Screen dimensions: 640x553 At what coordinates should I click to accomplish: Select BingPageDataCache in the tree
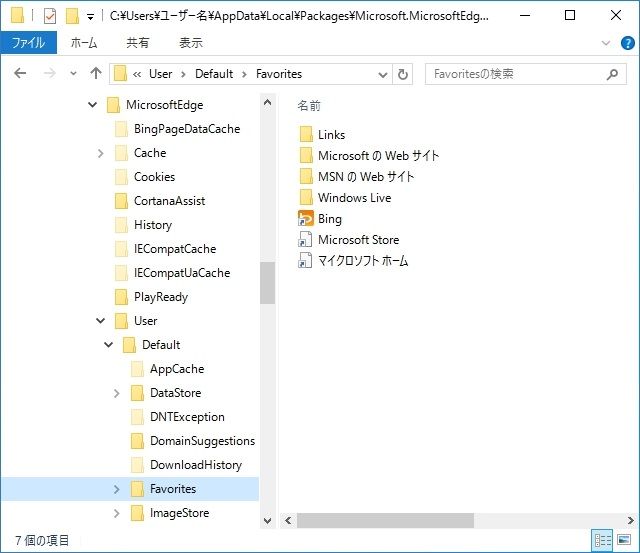coord(187,129)
